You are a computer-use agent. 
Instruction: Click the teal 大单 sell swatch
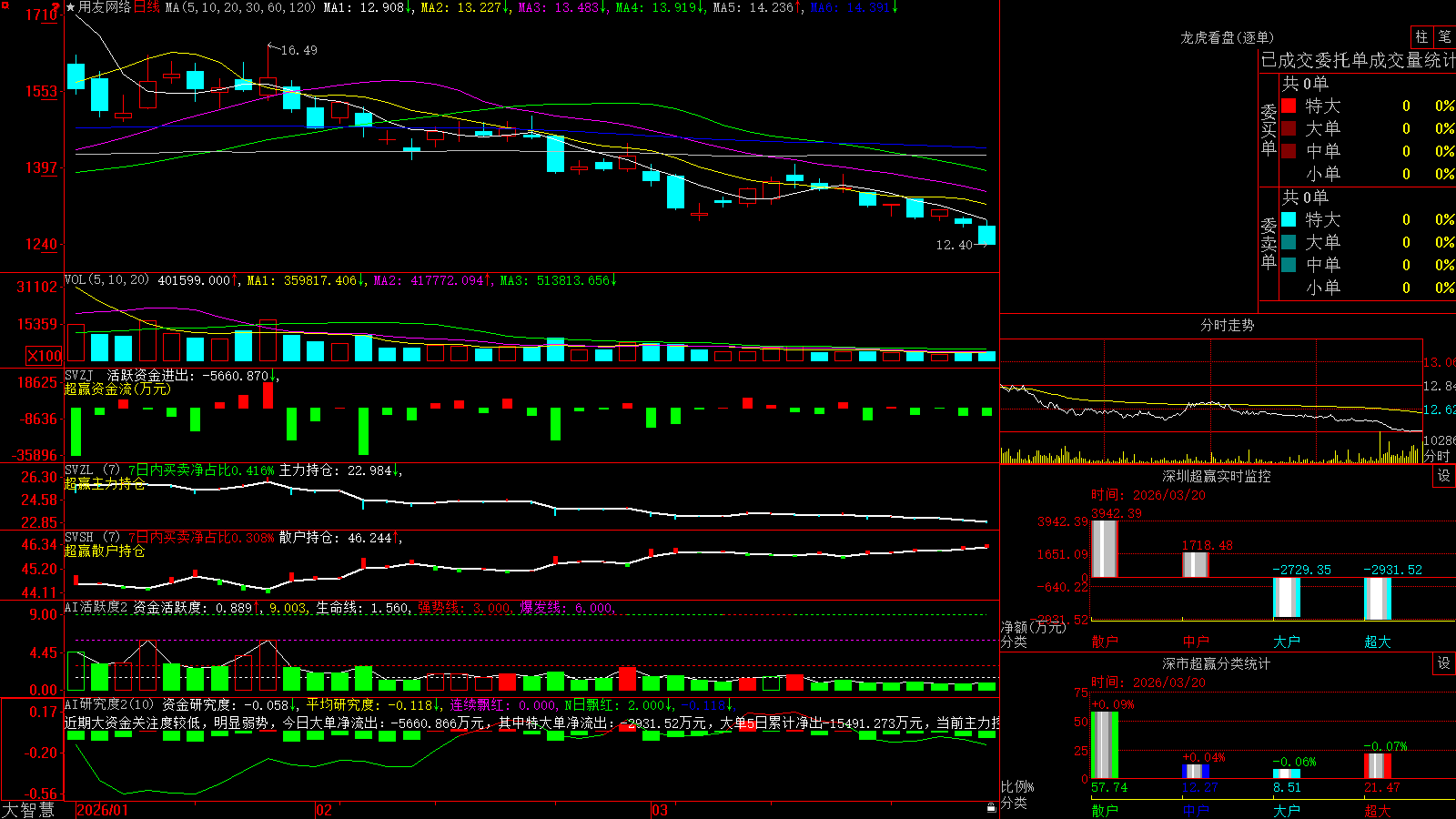[x=1289, y=242]
